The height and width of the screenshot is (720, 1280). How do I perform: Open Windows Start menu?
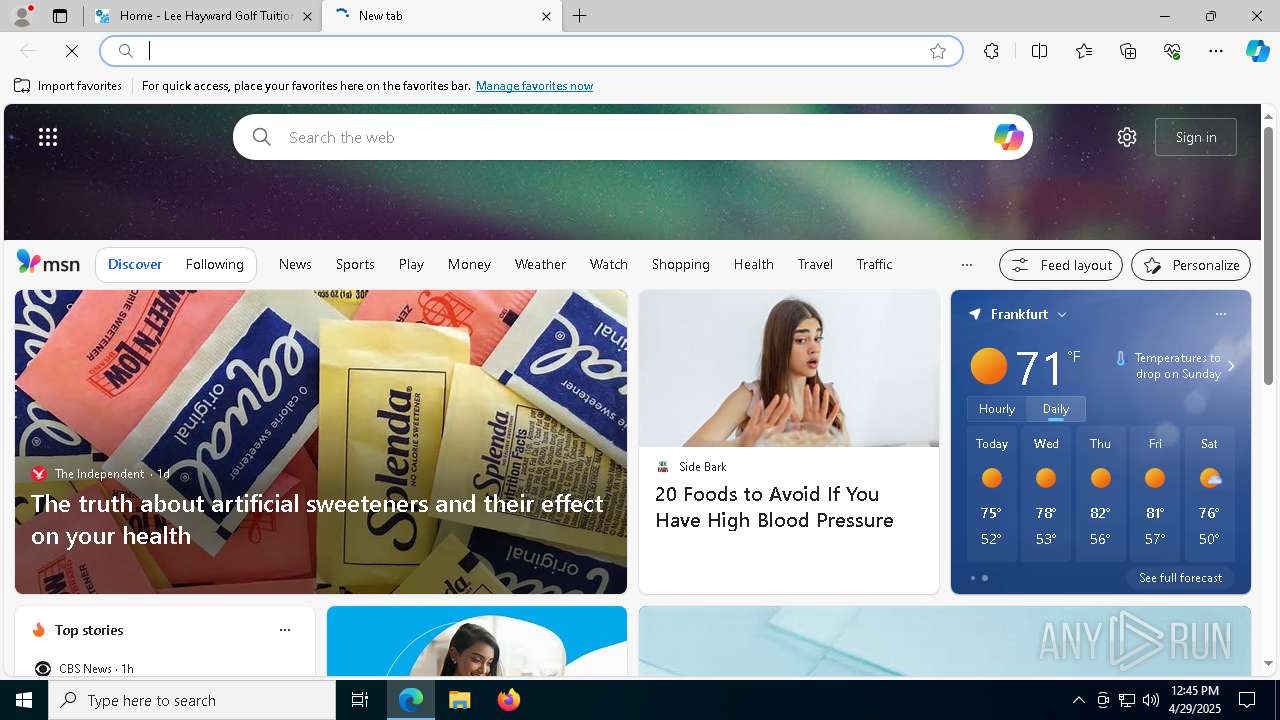(24, 700)
